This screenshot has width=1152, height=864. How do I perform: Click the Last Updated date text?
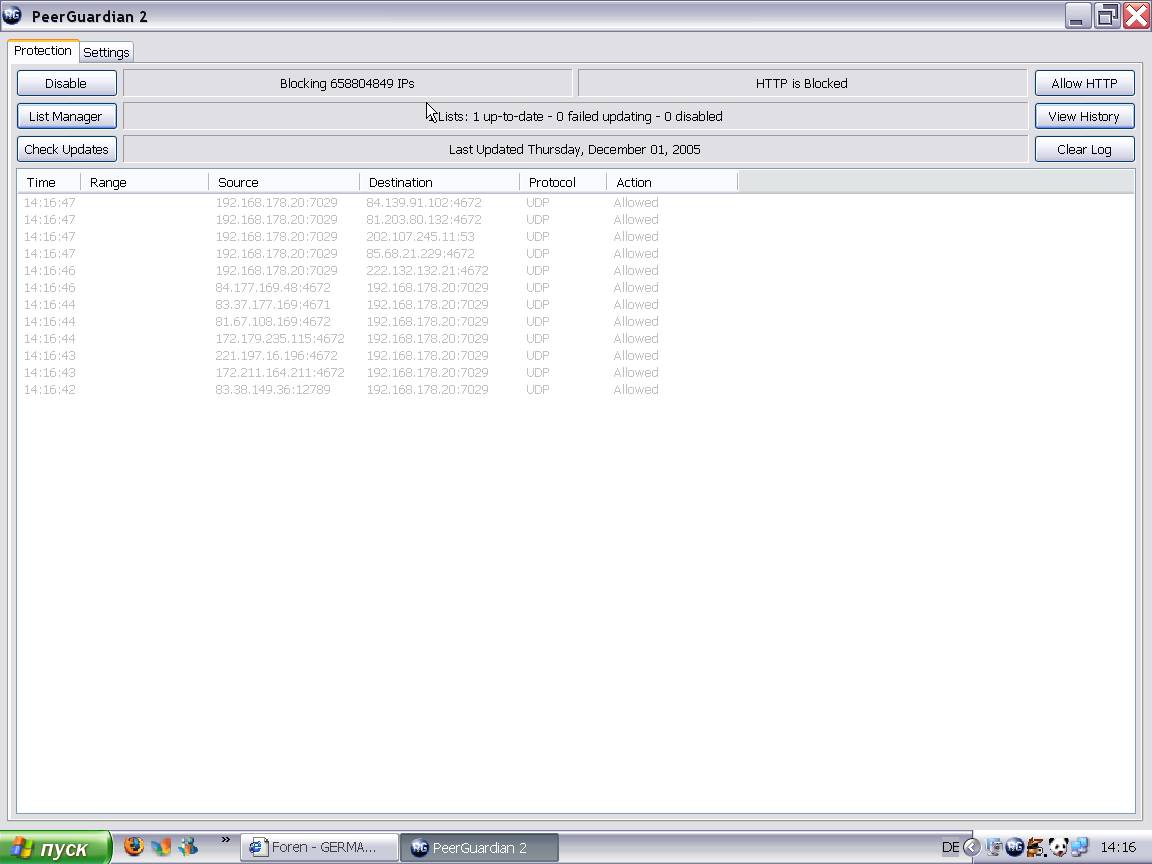point(575,149)
